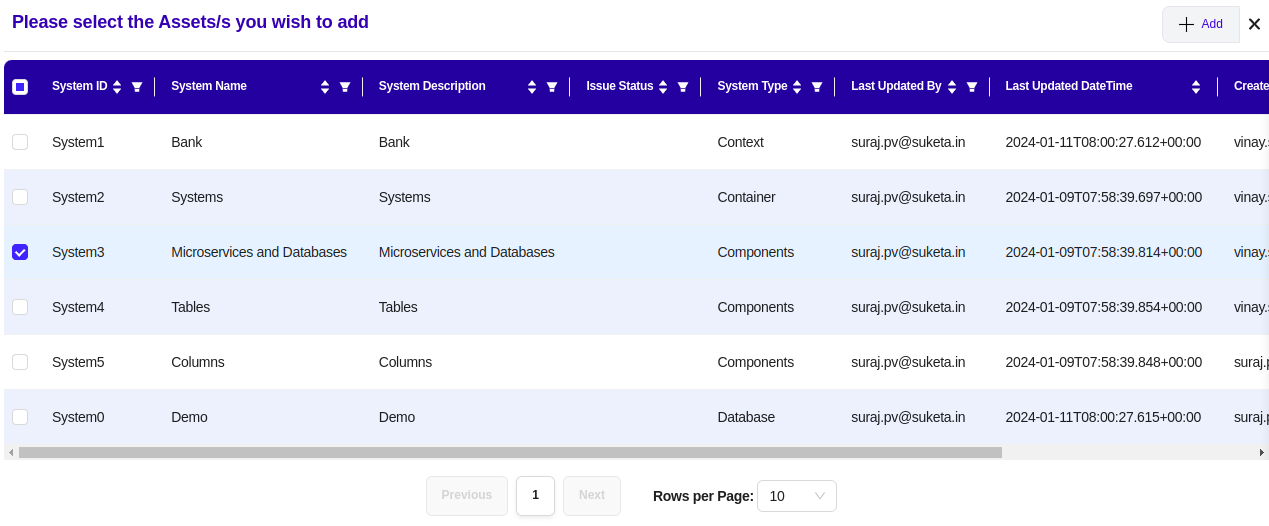
Task: Sort by Last Updated DateTime arrows
Action: pyautogui.click(x=1196, y=87)
